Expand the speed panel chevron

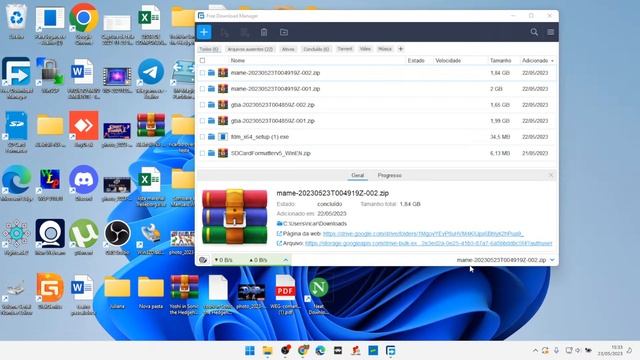(286, 260)
